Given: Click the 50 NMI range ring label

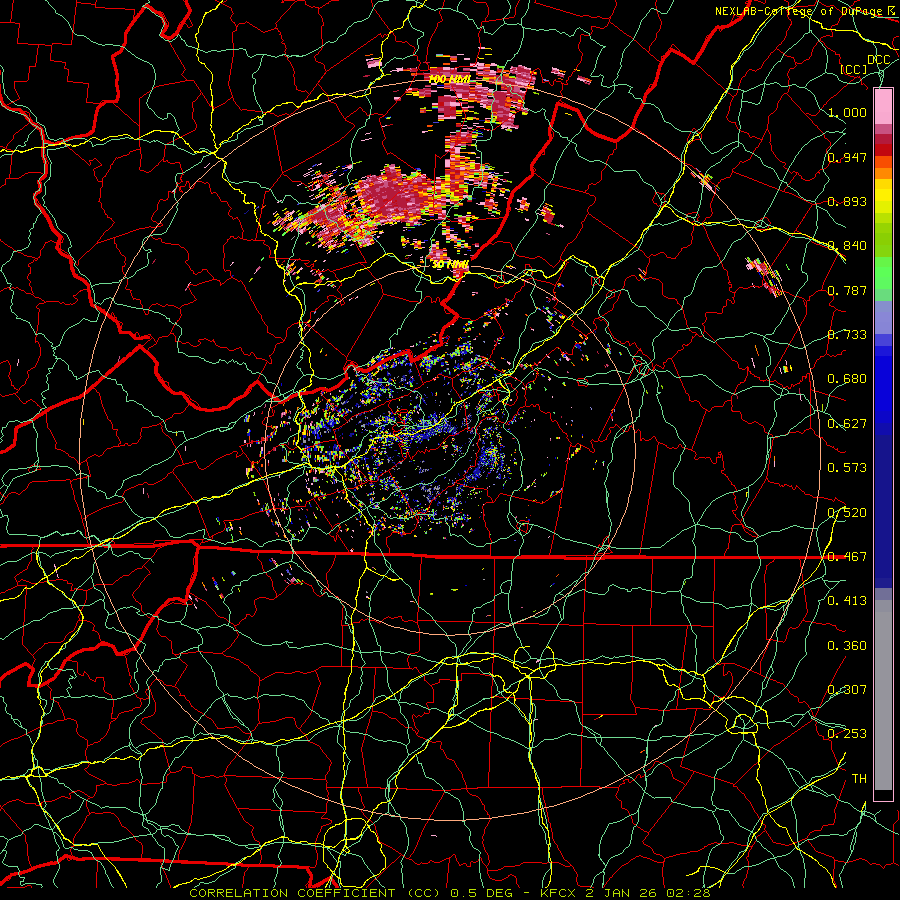Looking at the screenshot, I should tap(451, 265).
